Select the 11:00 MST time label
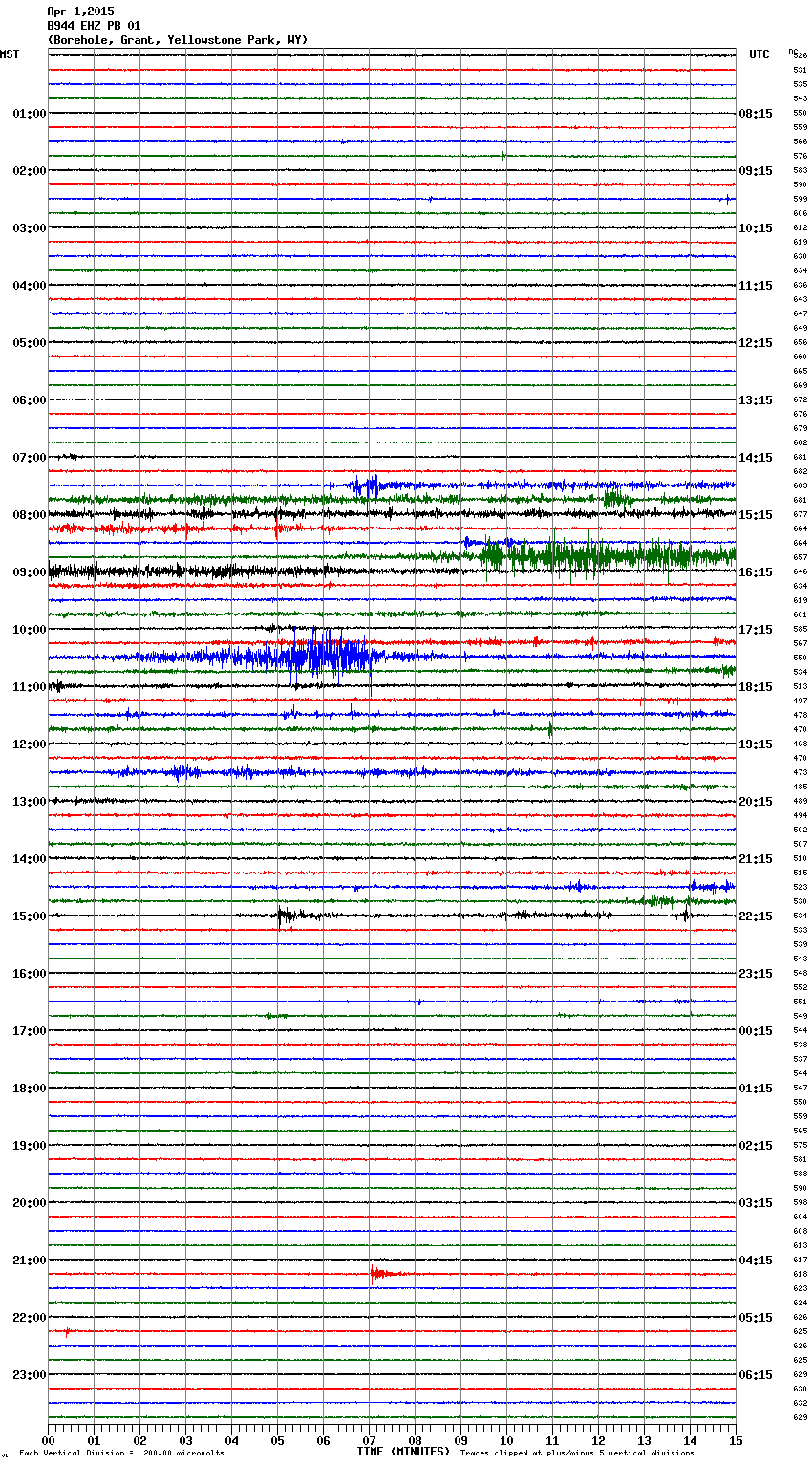The height and width of the screenshot is (1466, 812). point(30,687)
